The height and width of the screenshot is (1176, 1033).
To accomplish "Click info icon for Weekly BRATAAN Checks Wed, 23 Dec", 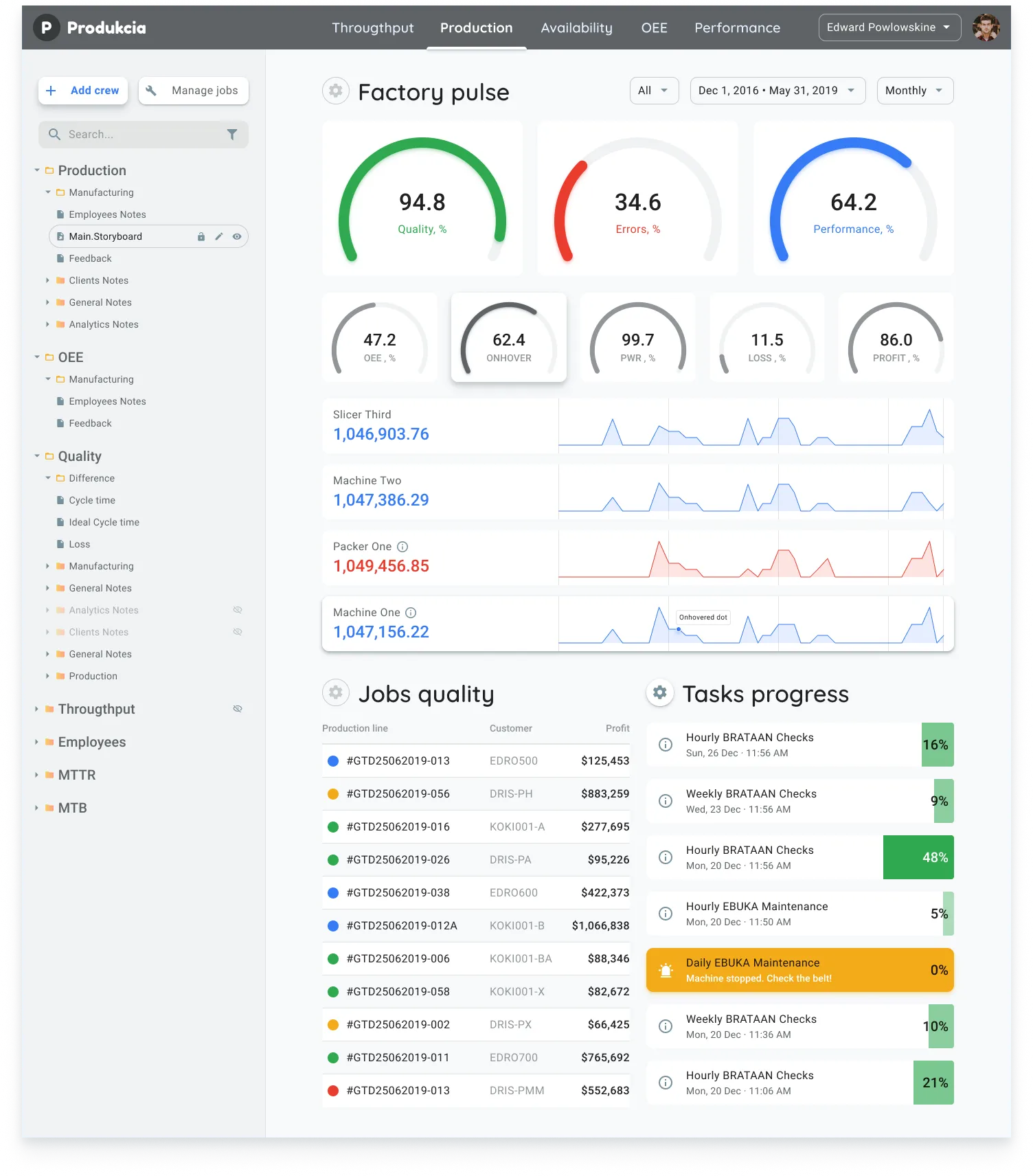I will pos(666,801).
